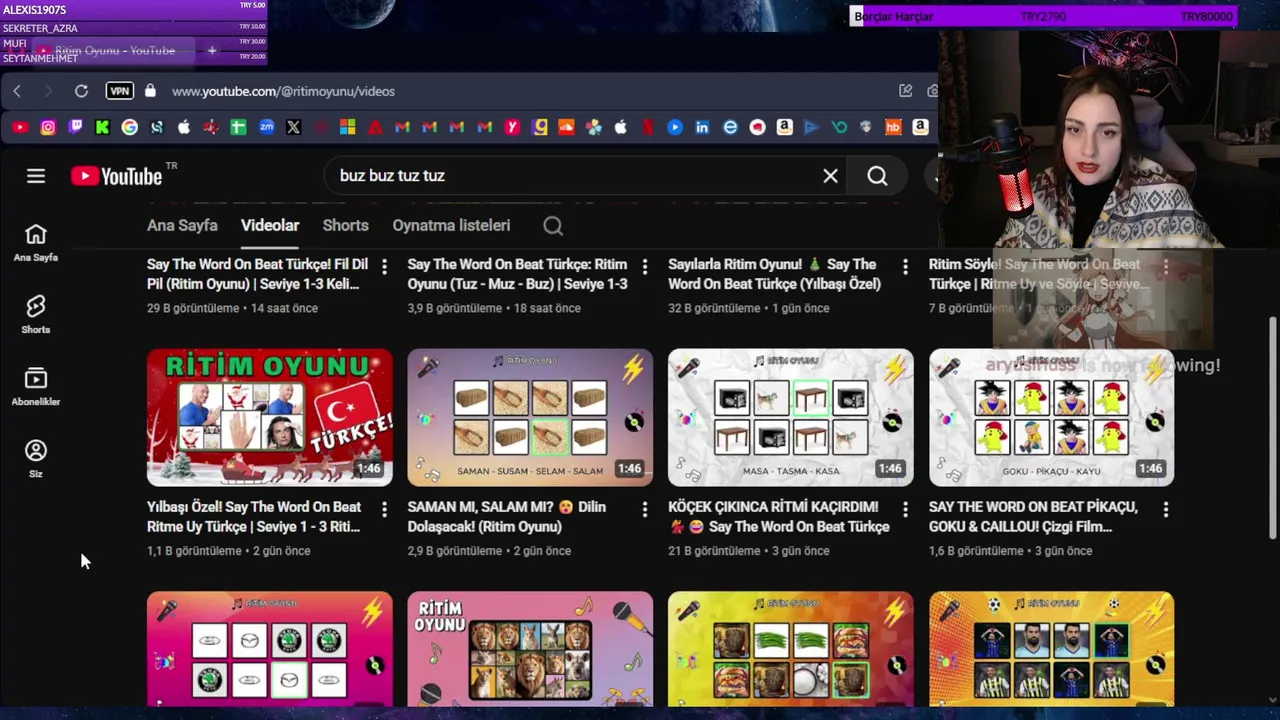
Task: Open the Zoom bookmark
Action: 266,127
